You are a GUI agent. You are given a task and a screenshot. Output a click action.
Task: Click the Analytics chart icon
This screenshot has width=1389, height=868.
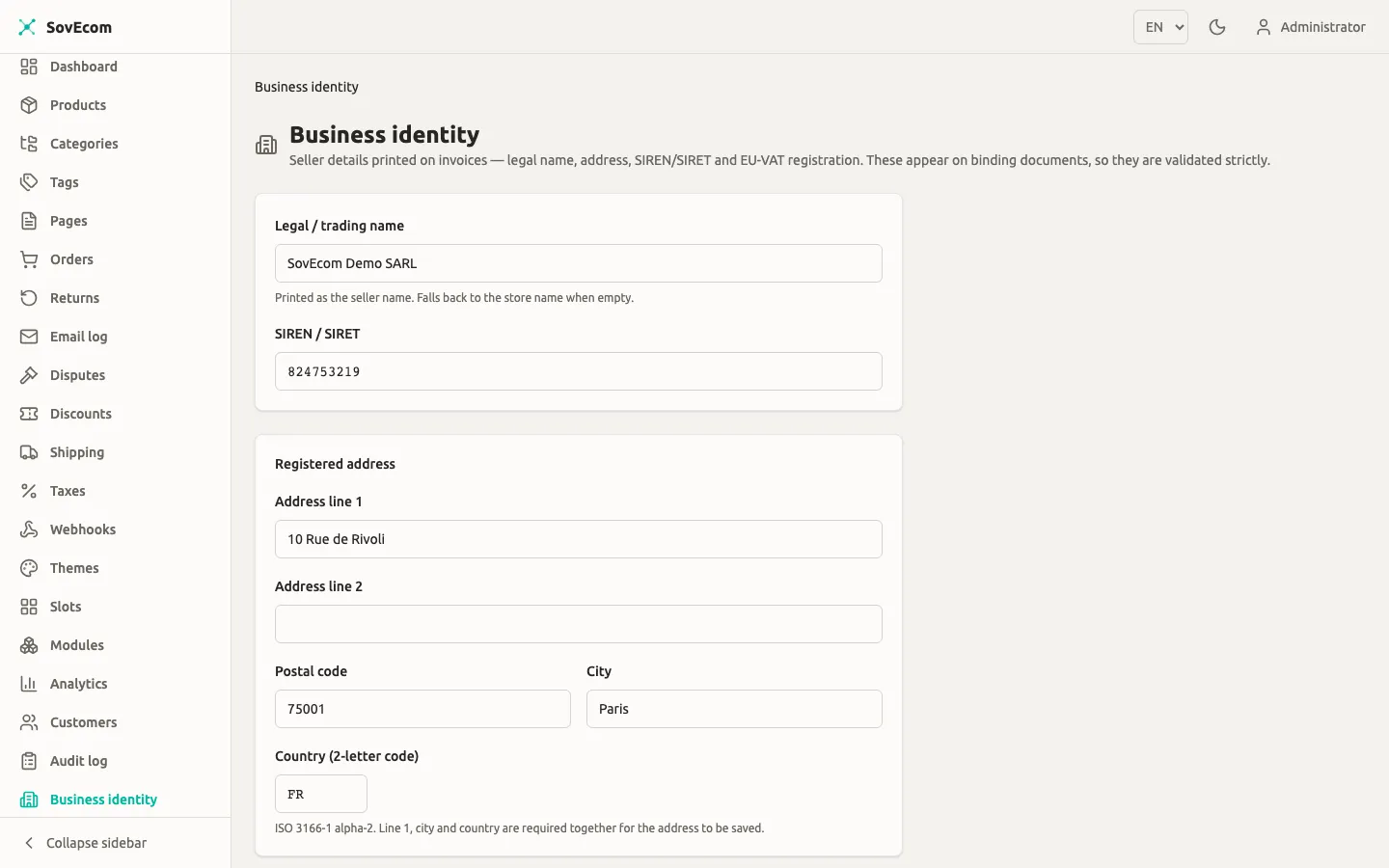(x=29, y=684)
